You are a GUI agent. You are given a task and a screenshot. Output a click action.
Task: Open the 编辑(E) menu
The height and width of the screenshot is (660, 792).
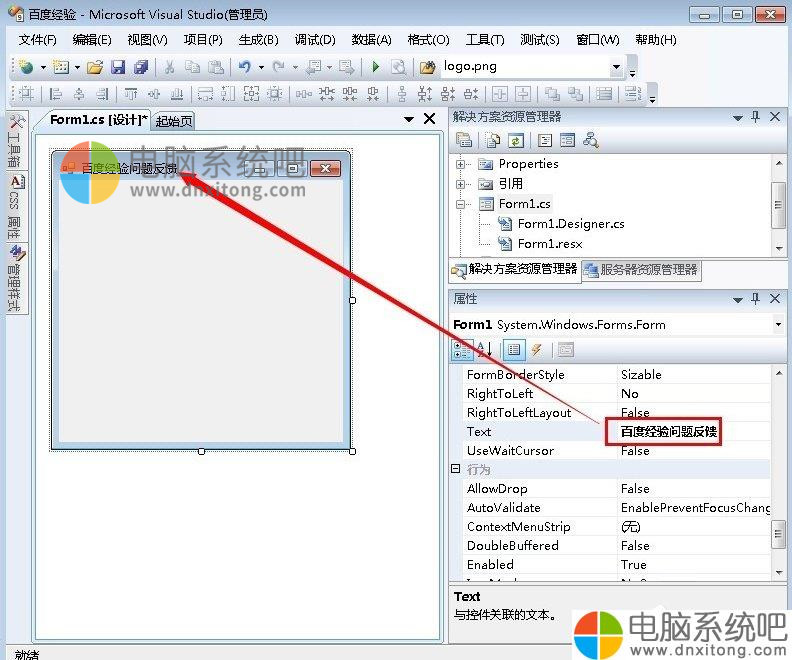tap(92, 40)
